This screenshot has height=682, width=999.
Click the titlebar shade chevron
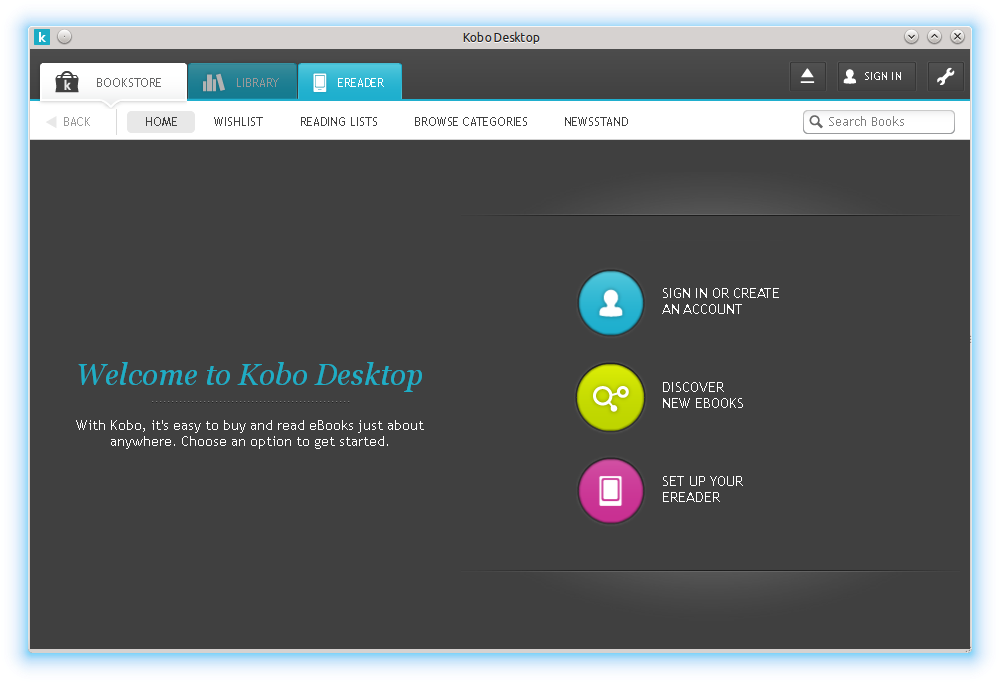[911, 36]
